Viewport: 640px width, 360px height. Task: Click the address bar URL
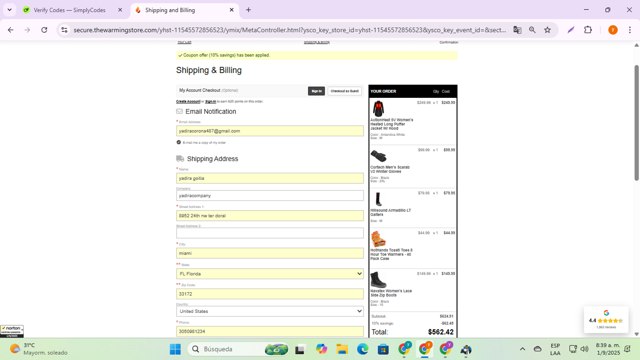pos(290,30)
